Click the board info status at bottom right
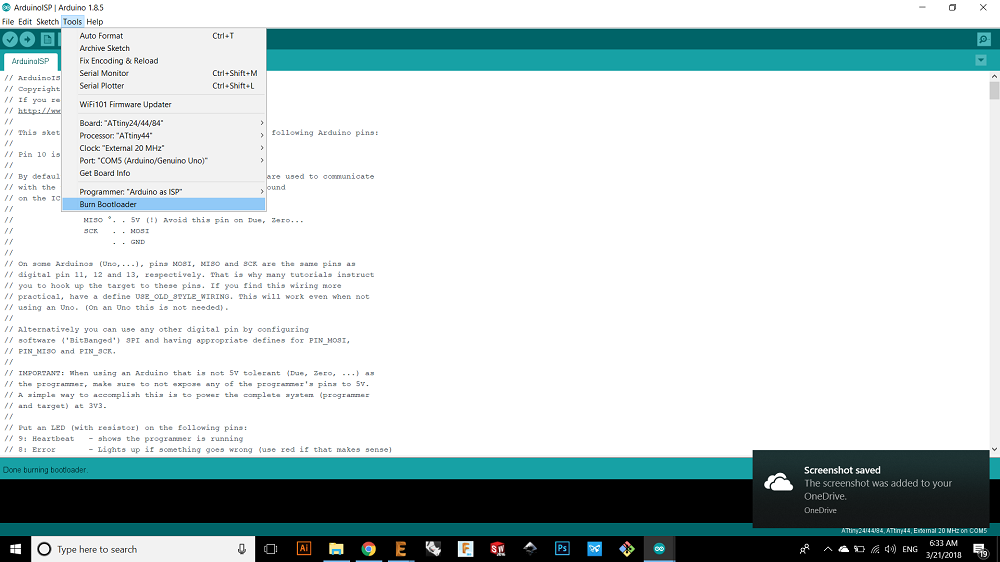 913,531
